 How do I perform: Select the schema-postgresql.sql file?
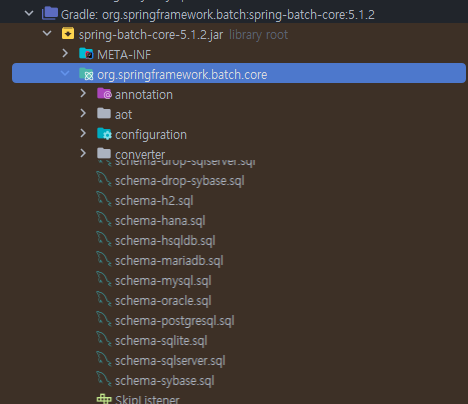[x=175, y=321]
